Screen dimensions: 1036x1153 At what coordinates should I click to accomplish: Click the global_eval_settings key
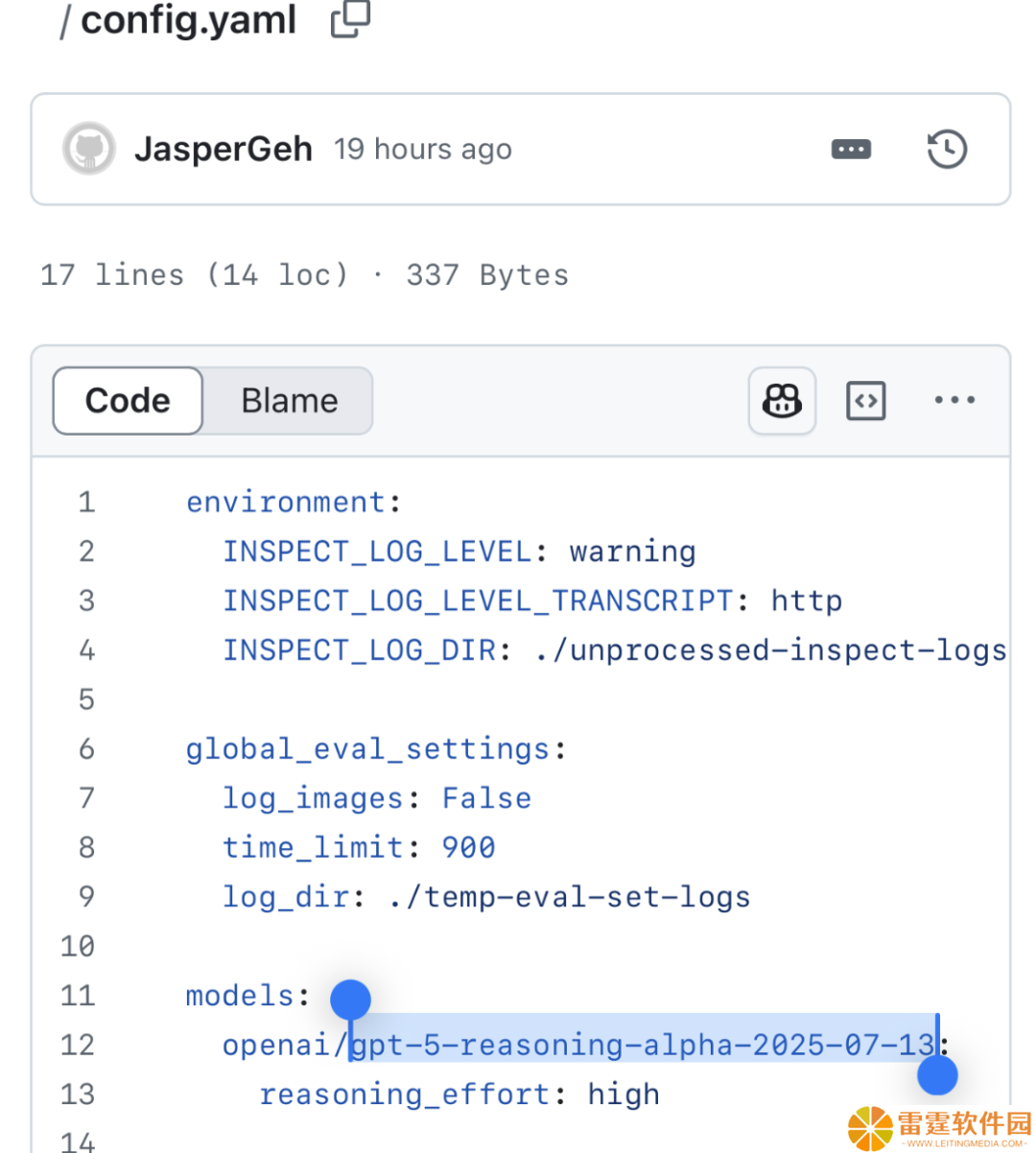(367, 749)
